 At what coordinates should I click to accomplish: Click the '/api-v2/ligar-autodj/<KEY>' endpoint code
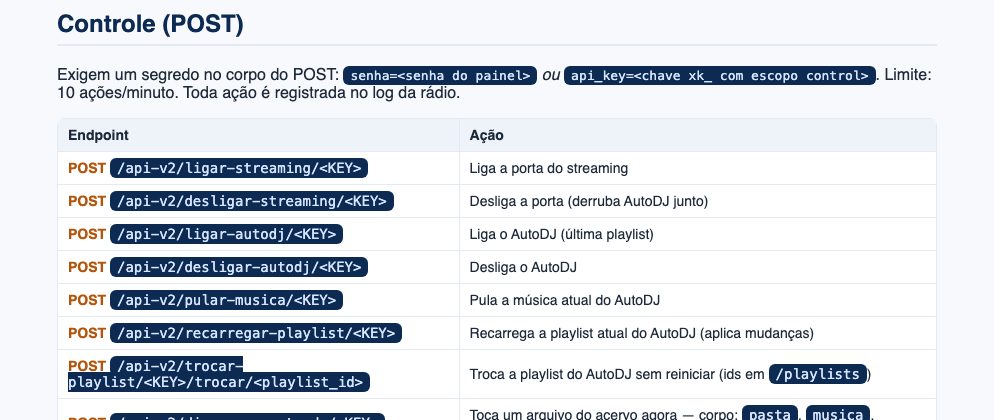[x=226, y=234]
